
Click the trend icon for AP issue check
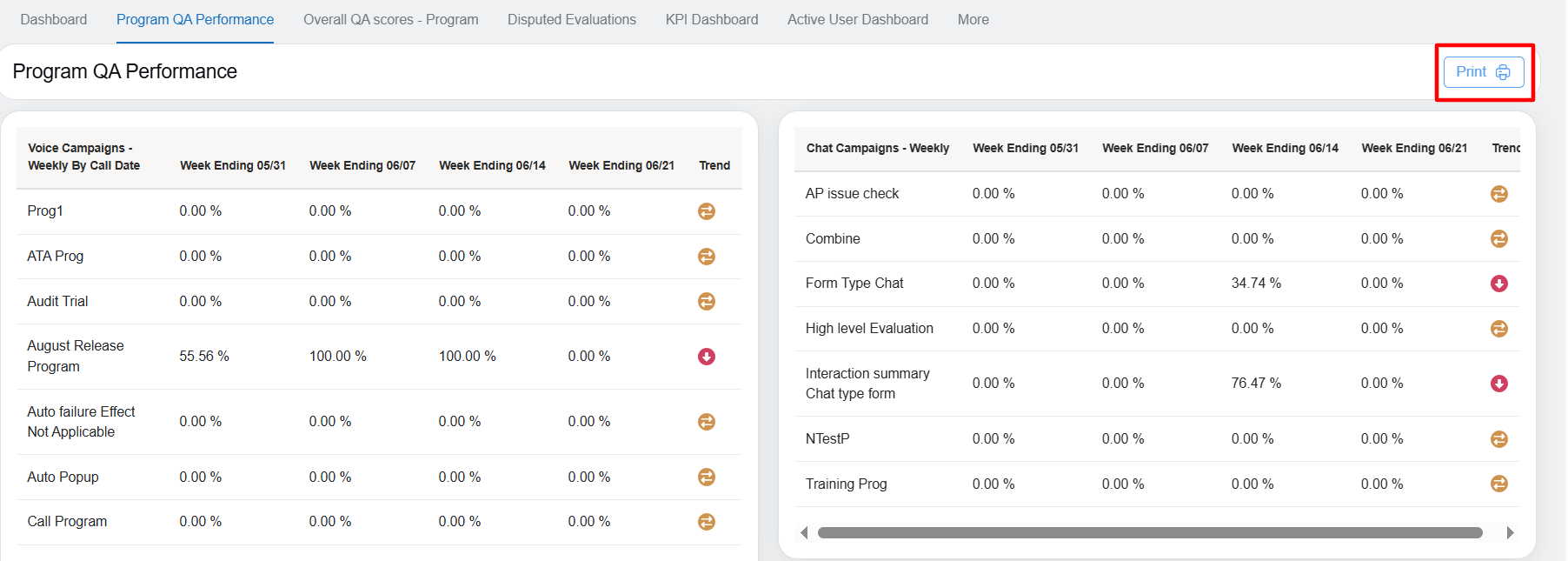tap(1498, 194)
